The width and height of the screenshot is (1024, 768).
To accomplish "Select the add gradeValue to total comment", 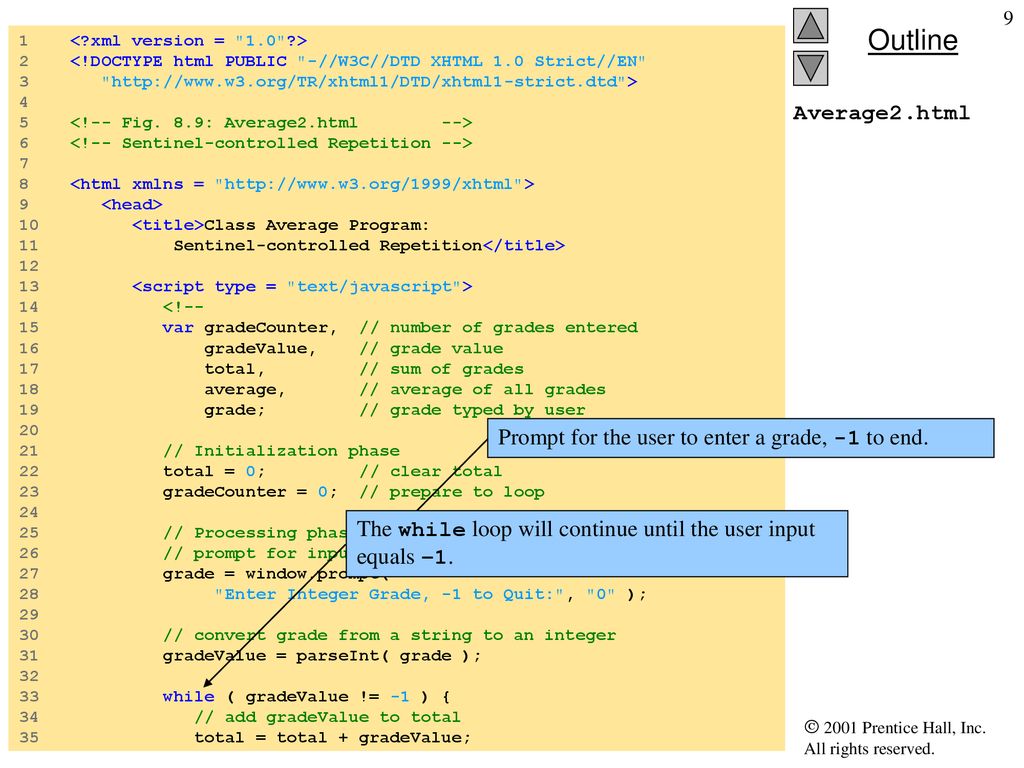I will tap(327, 717).
